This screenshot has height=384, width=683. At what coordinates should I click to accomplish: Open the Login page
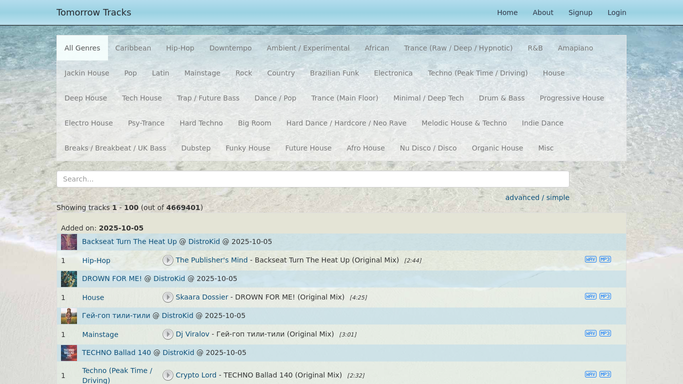[x=617, y=13]
